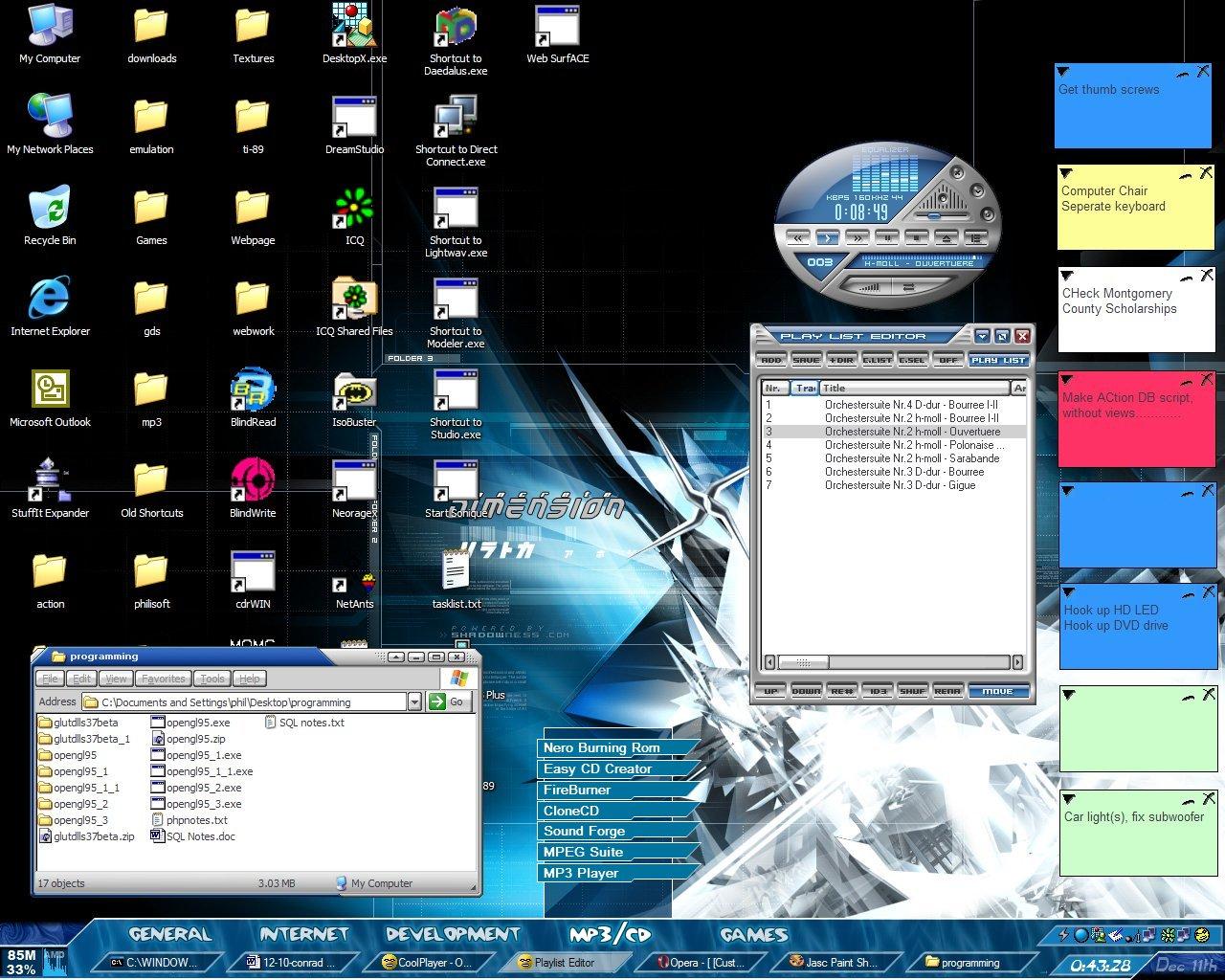
Task: Stop playback in CoolPlayer
Action: pos(917,238)
